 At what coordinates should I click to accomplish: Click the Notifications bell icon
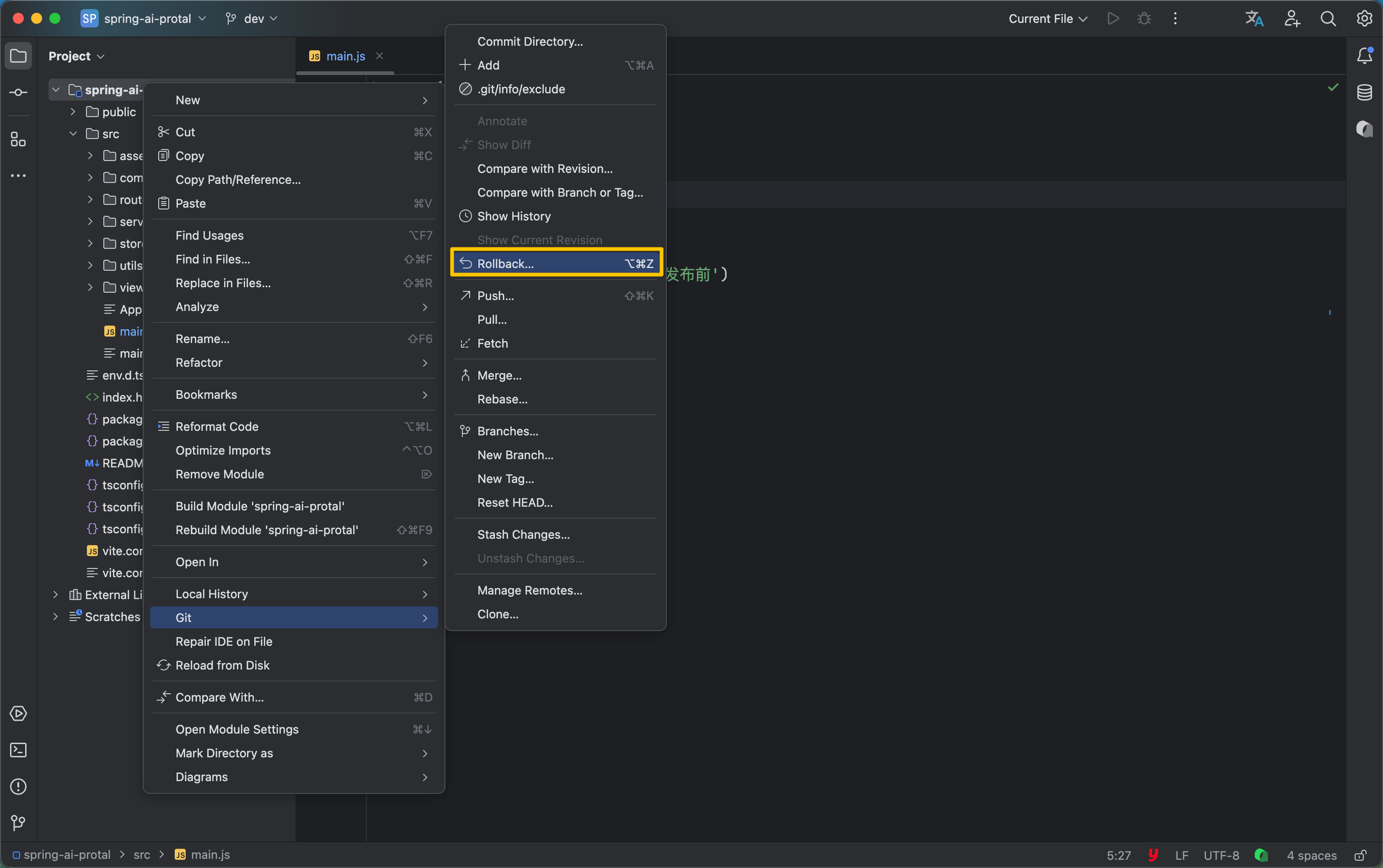point(1364,56)
